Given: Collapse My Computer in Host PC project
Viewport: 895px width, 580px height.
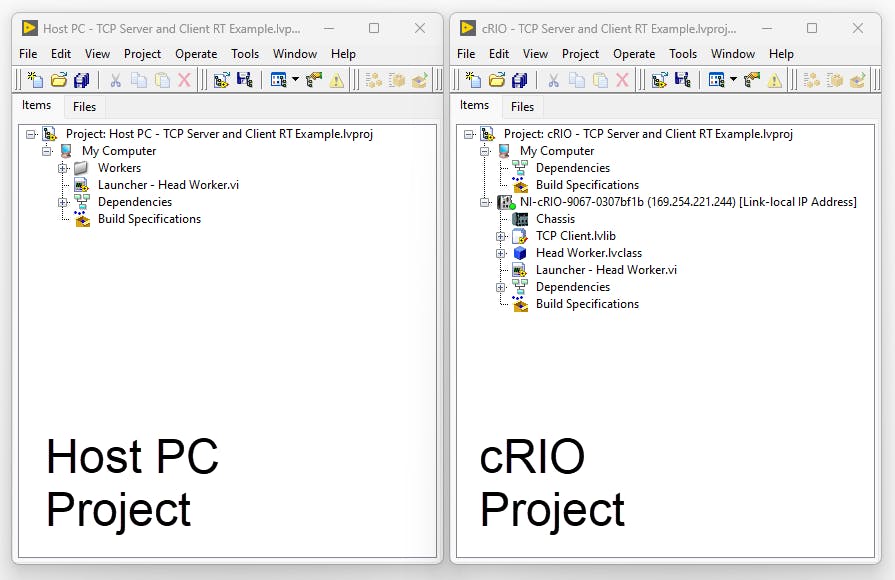Looking at the screenshot, I should [47, 151].
